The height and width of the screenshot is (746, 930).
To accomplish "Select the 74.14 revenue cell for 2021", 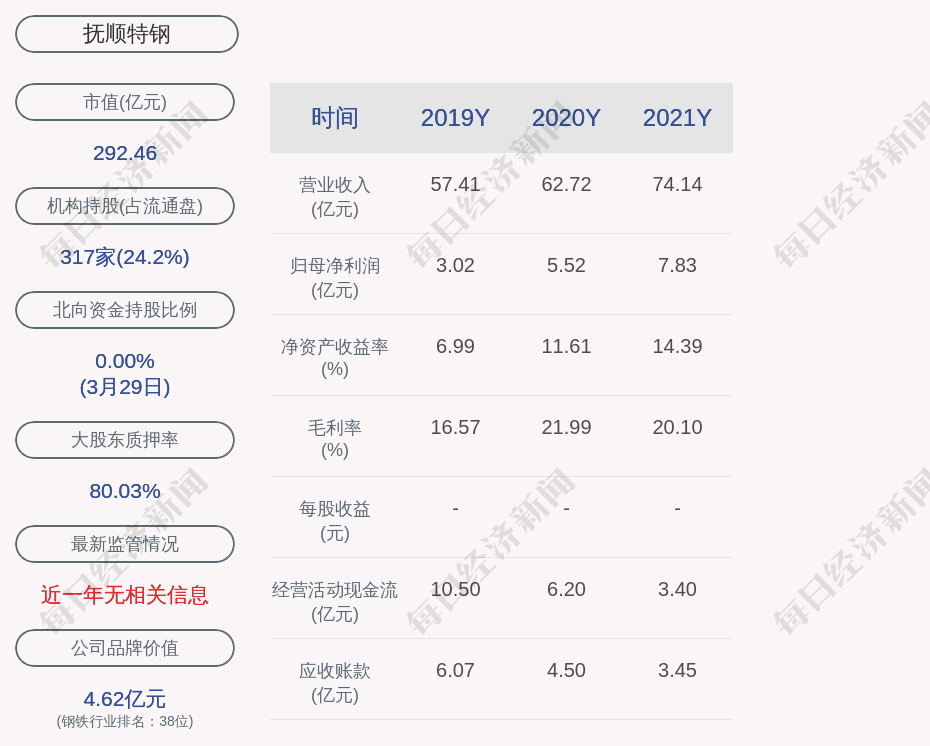I will 677,184.
